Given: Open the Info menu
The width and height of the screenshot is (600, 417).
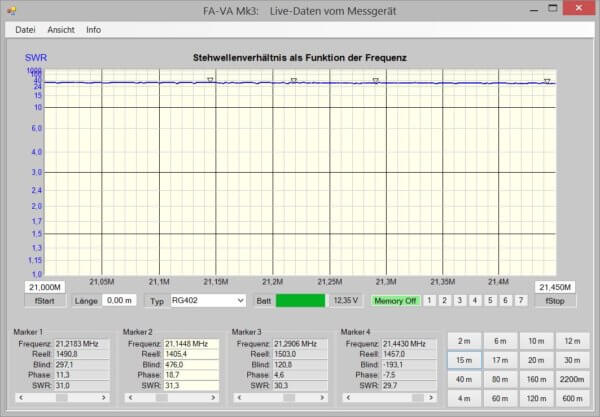Looking at the screenshot, I should tap(93, 30).
